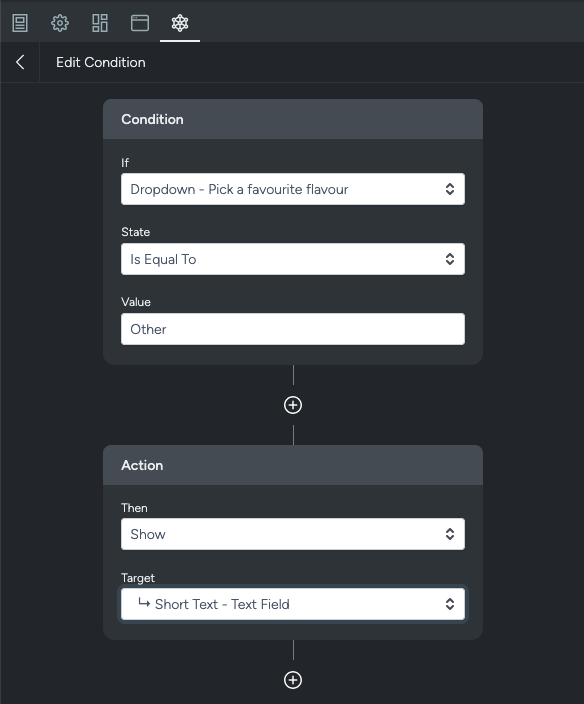Click the arrows on the State dropdown
This screenshot has width=584, height=704.
450,259
